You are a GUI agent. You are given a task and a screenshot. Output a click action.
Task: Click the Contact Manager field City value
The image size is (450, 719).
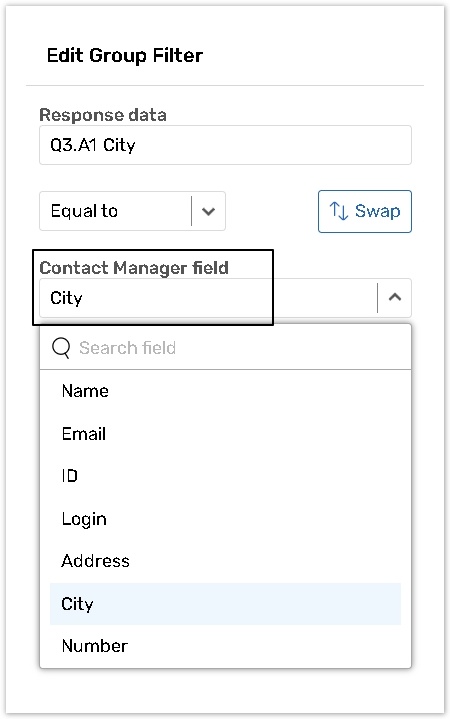coord(67,298)
